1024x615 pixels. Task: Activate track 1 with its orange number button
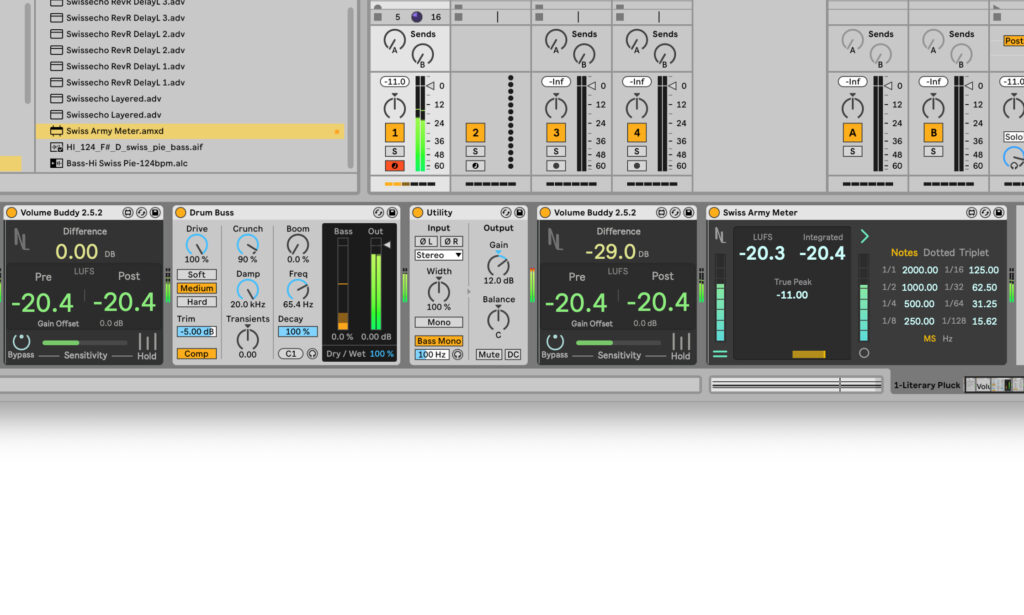(x=394, y=133)
